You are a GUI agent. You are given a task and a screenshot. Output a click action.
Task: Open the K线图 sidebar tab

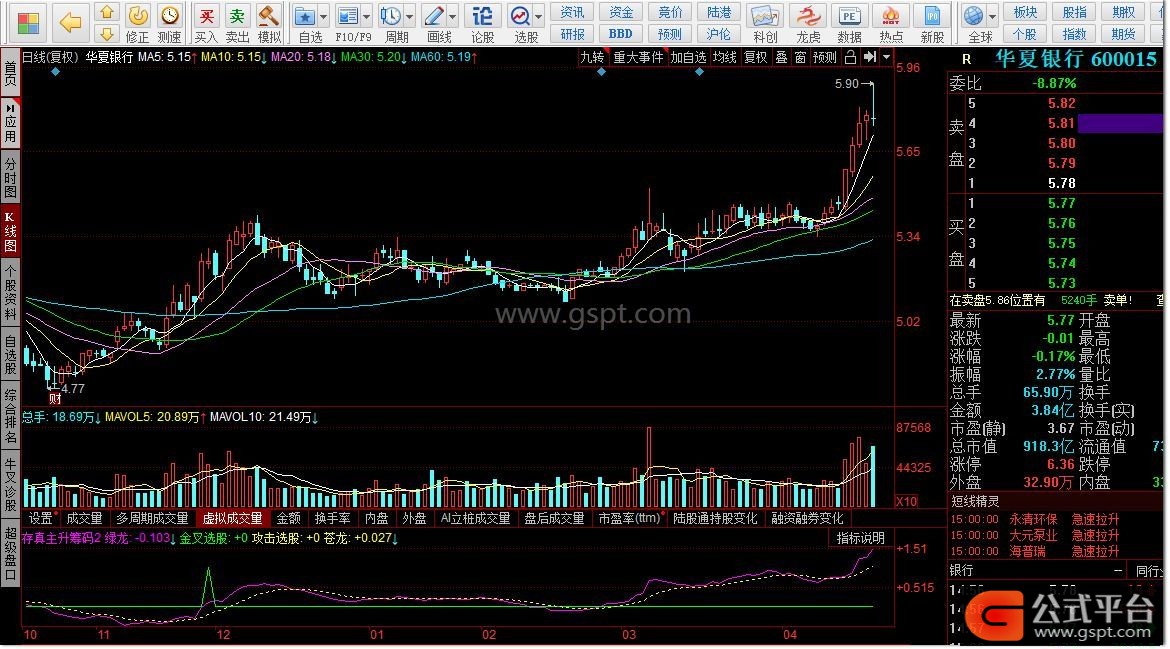[10, 231]
